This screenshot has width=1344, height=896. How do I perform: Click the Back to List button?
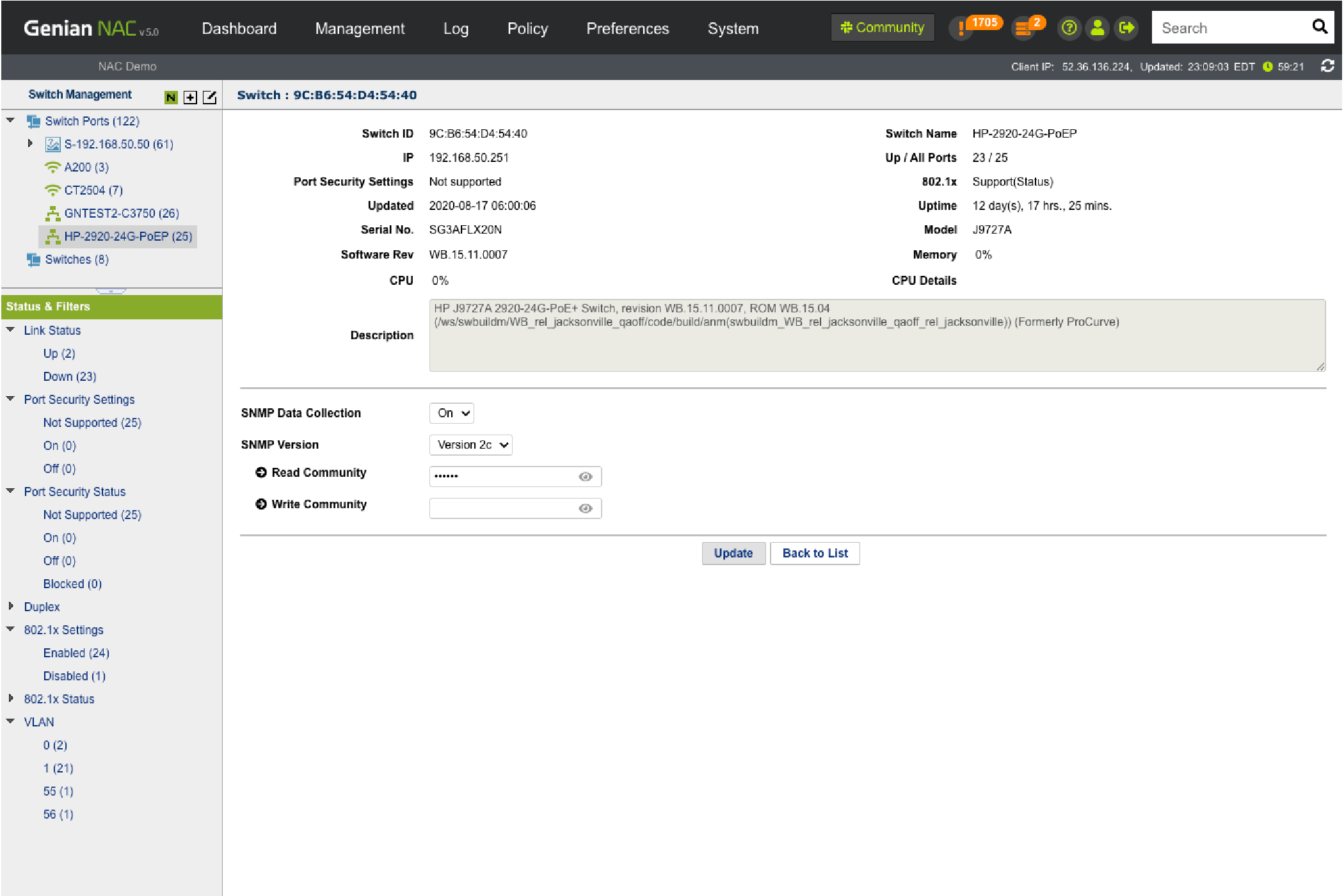[815, 553]
